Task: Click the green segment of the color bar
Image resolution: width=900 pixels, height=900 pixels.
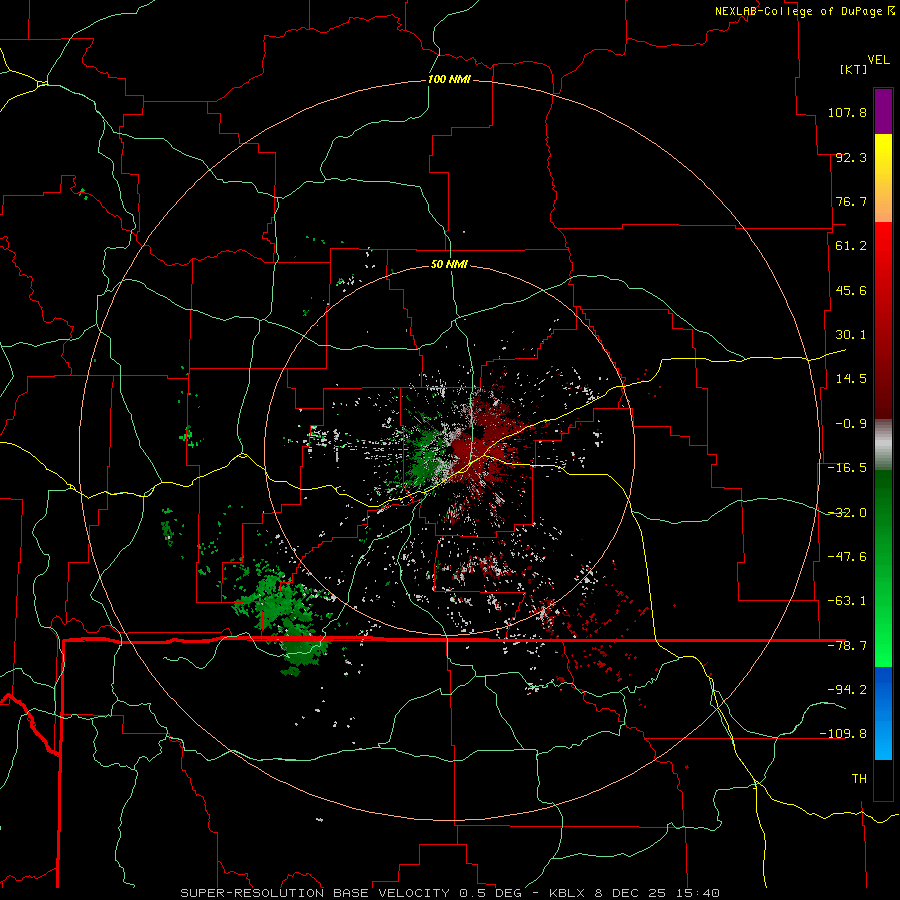Action: coord(883,568)
